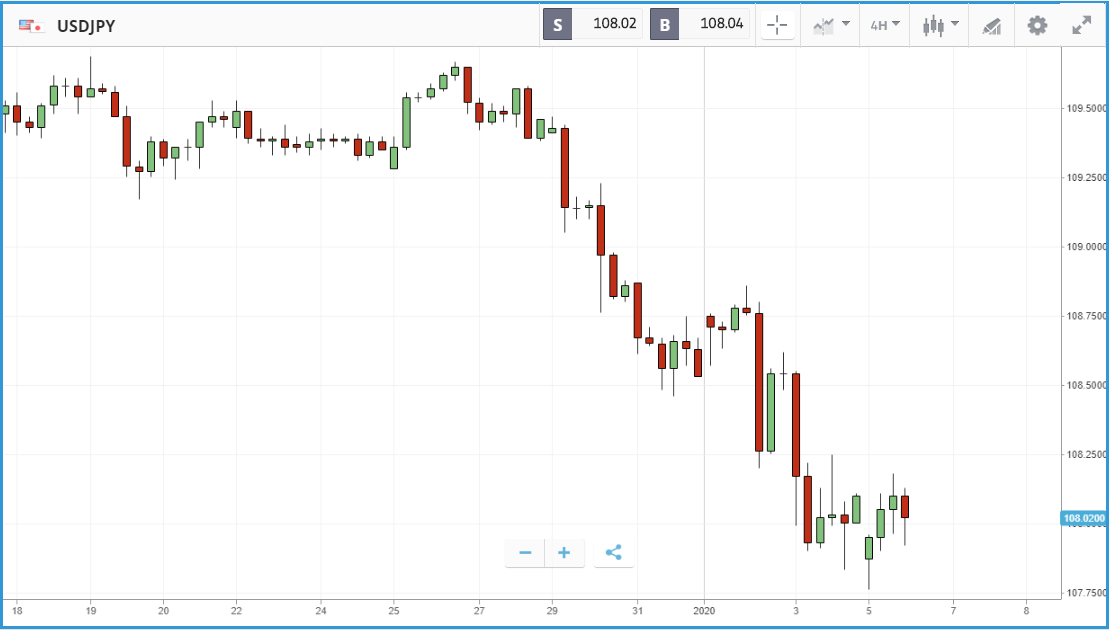
Task: Open the candlestick chart type dropdown
Action: (x=941, y=25)
